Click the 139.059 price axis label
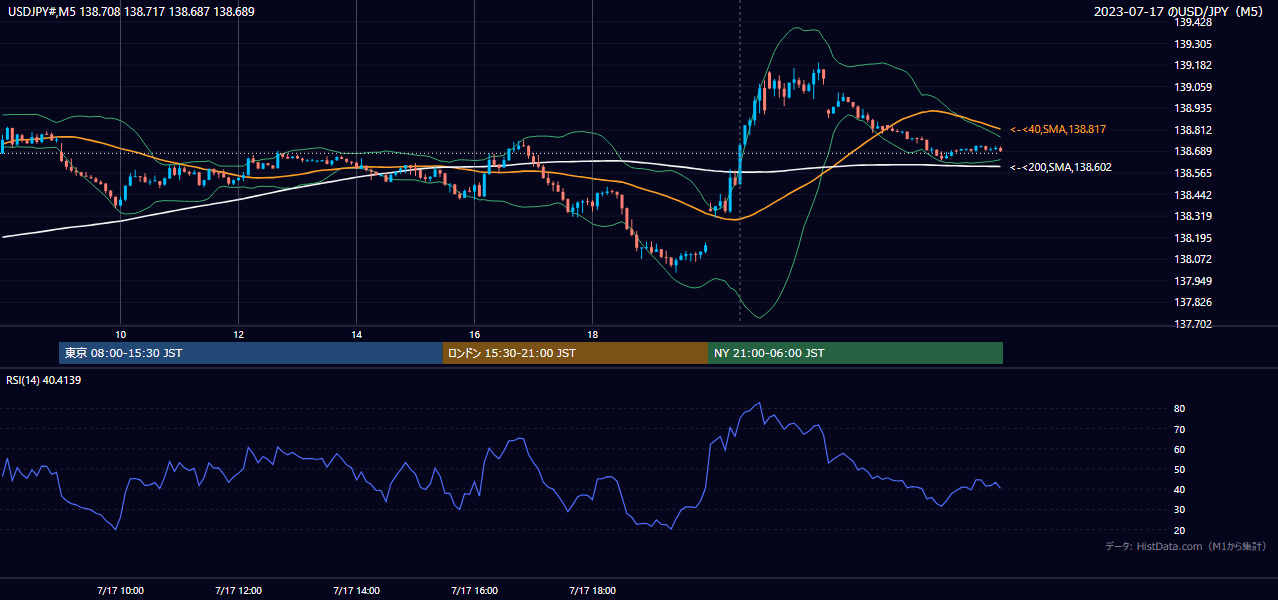Image resolution: width=1278 pixels, height=600 pixels. pos(1193,87)
